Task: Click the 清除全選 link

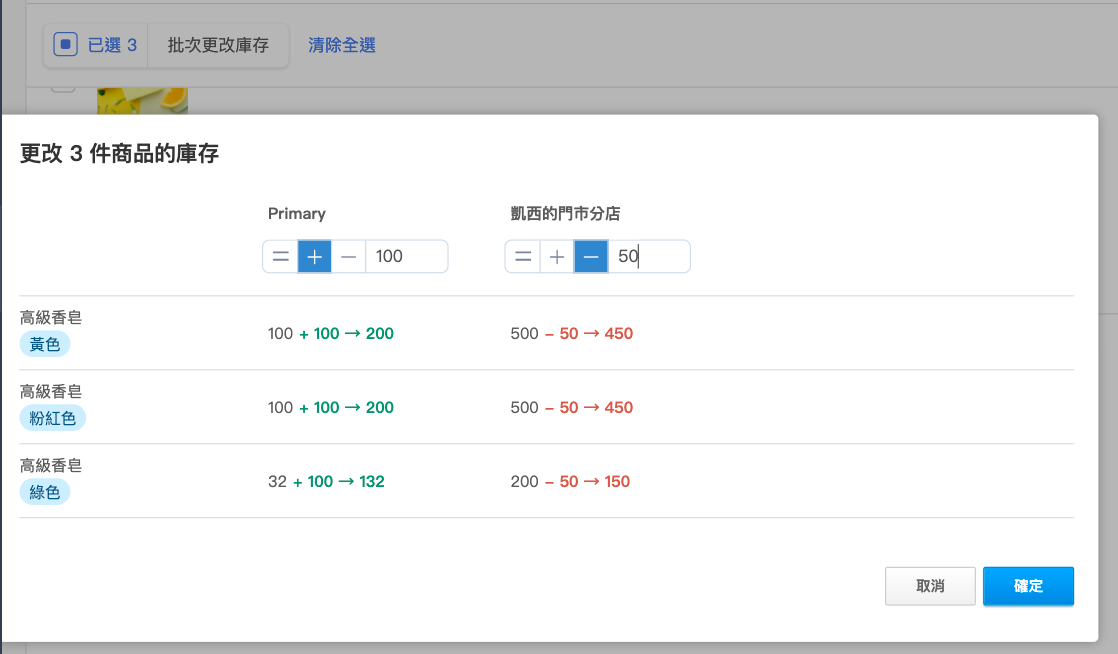Action: (342, 45)
